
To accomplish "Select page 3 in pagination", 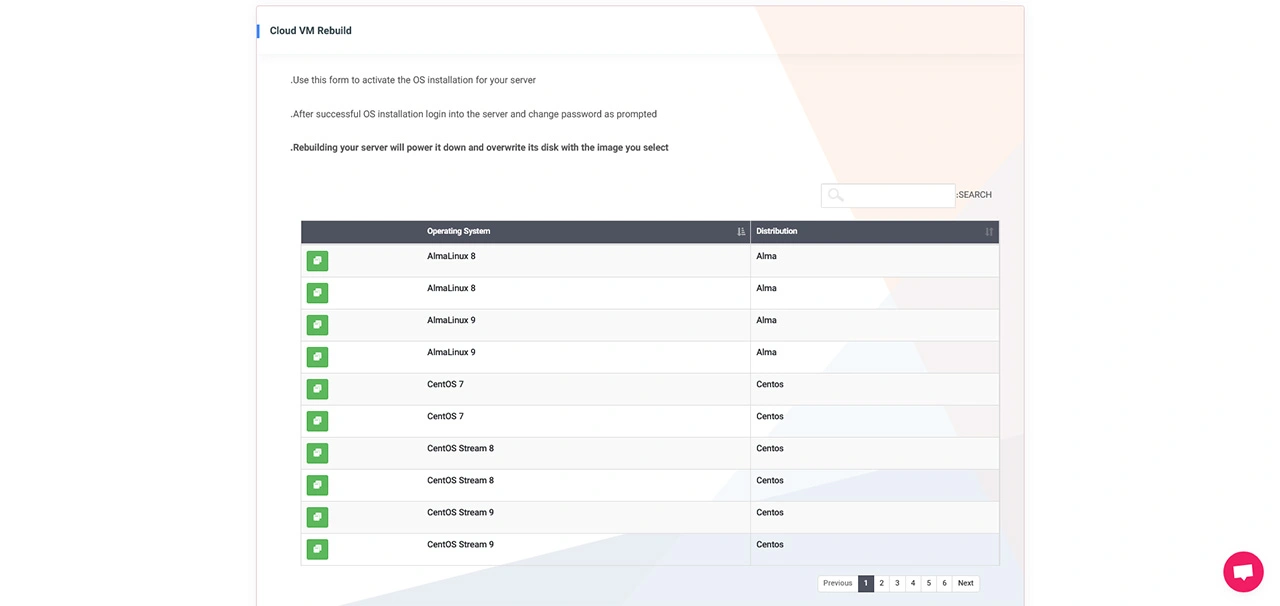I will point(897,583).
